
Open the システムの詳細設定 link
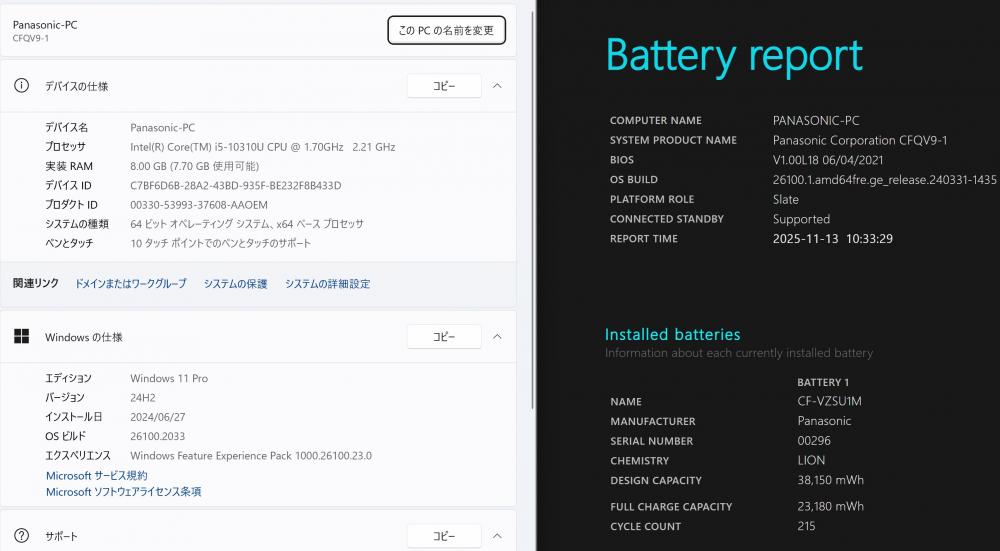327,284
